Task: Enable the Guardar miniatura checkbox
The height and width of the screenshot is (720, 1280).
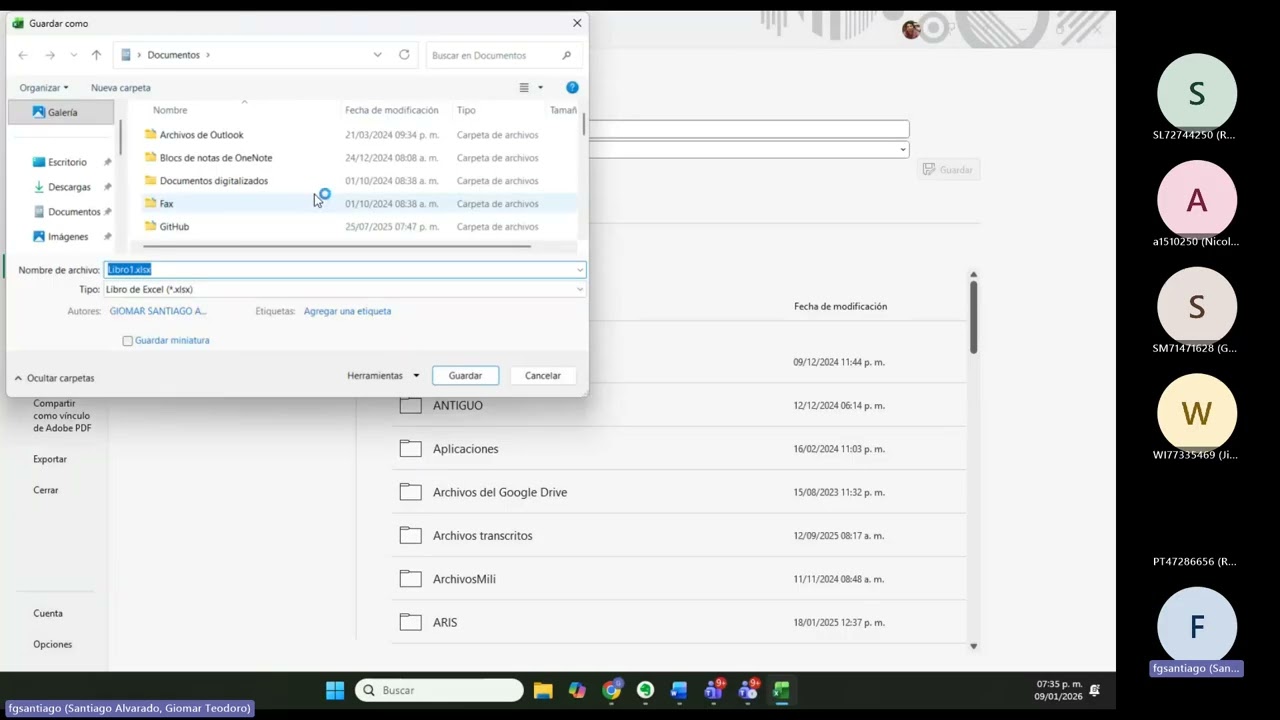Action: 127,341
